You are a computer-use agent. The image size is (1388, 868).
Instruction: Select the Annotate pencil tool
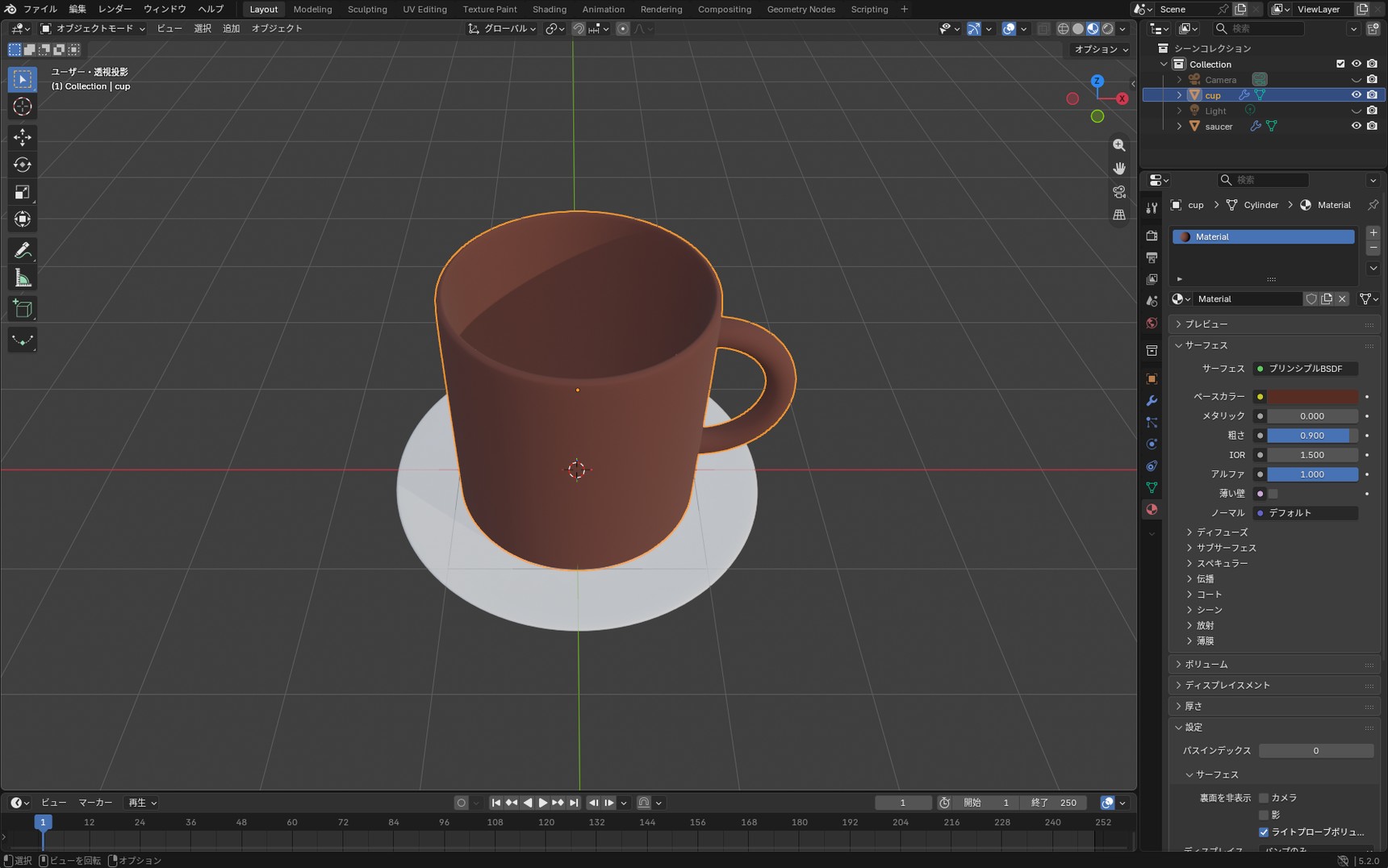coord(23,251)
